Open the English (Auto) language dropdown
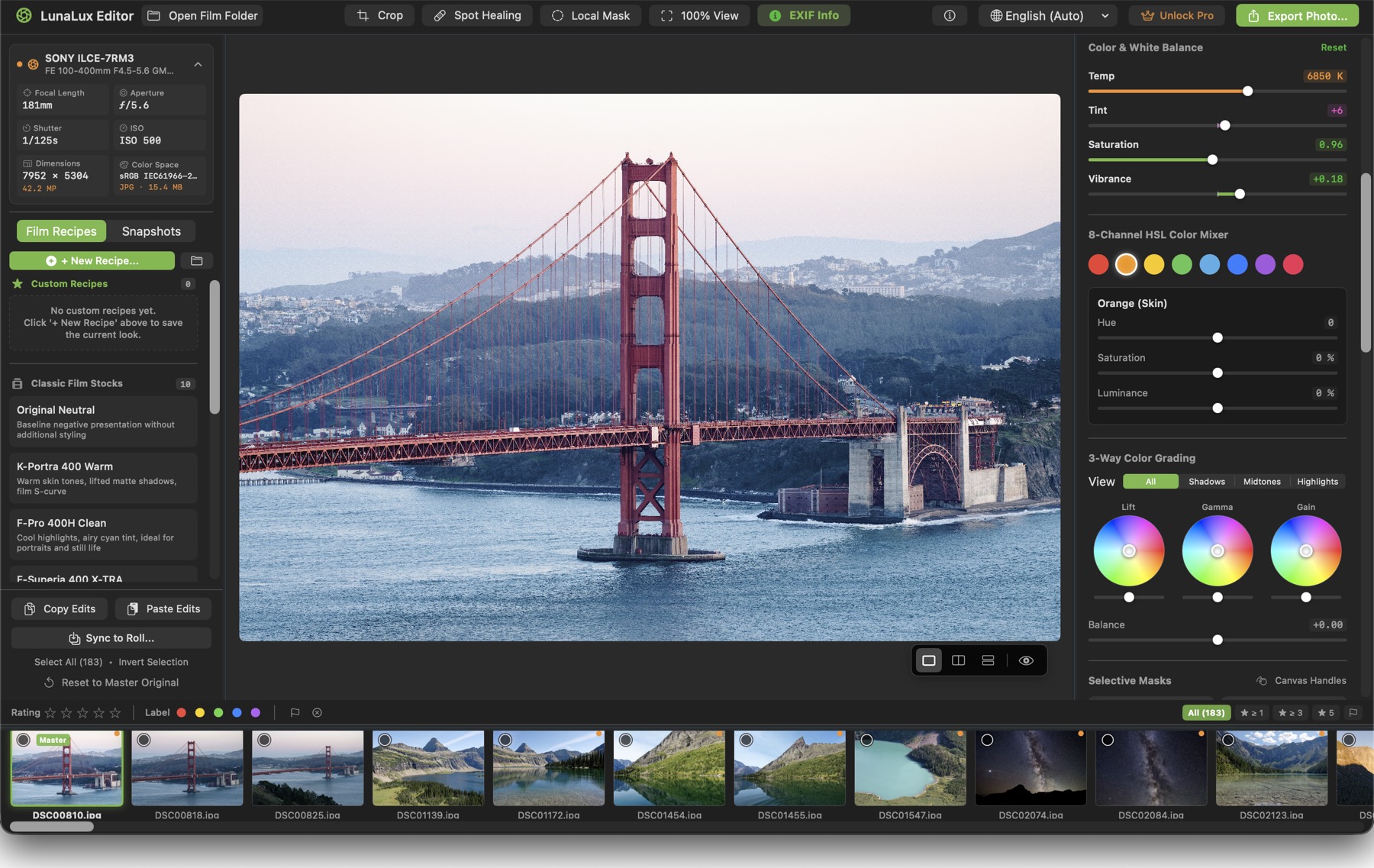This screenshot has height=868, width=1374. pyautogui.click(x=1048, y=15)
